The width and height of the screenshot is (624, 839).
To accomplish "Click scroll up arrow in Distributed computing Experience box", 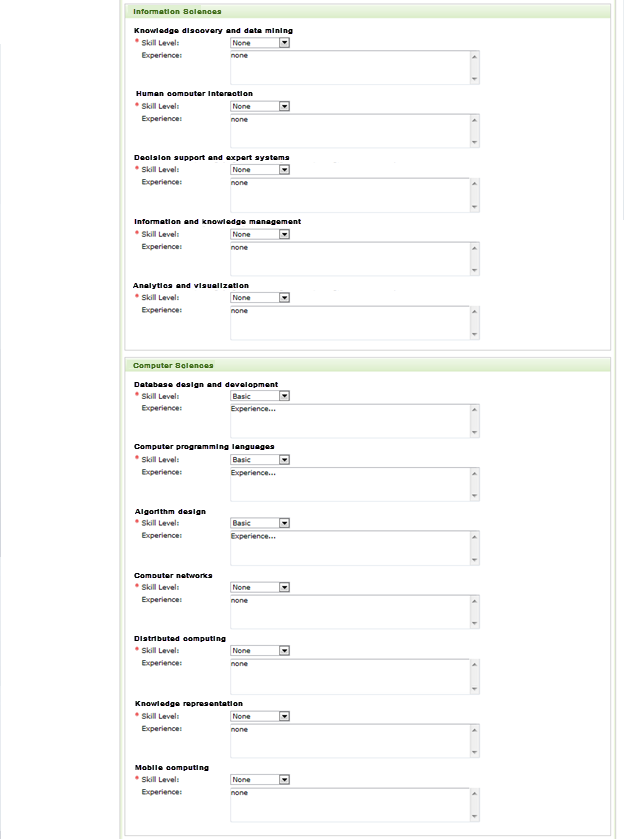I will 474,666.
